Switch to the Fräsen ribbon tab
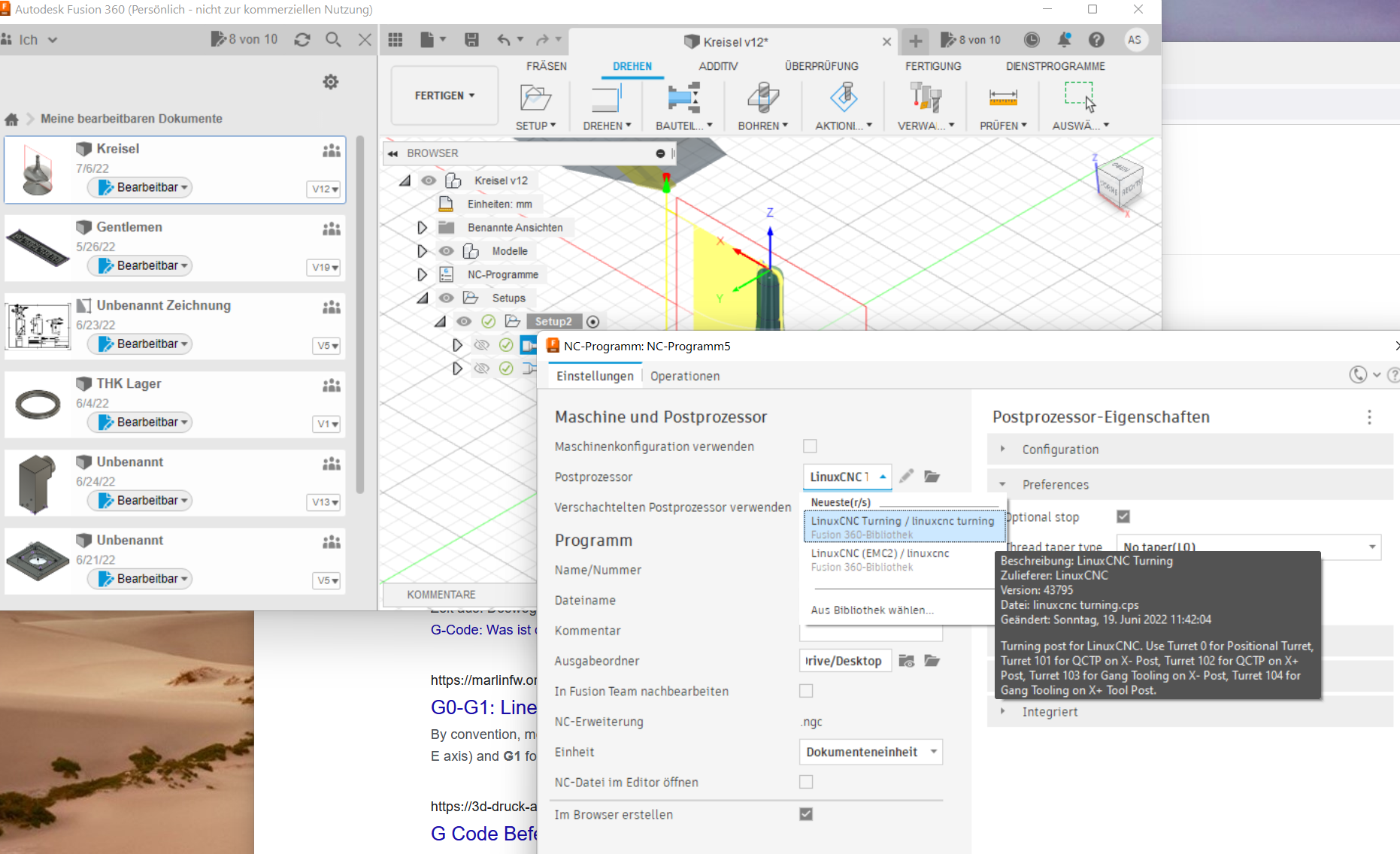This screenshot has height=854, width=1400. (x=547, y=66)
